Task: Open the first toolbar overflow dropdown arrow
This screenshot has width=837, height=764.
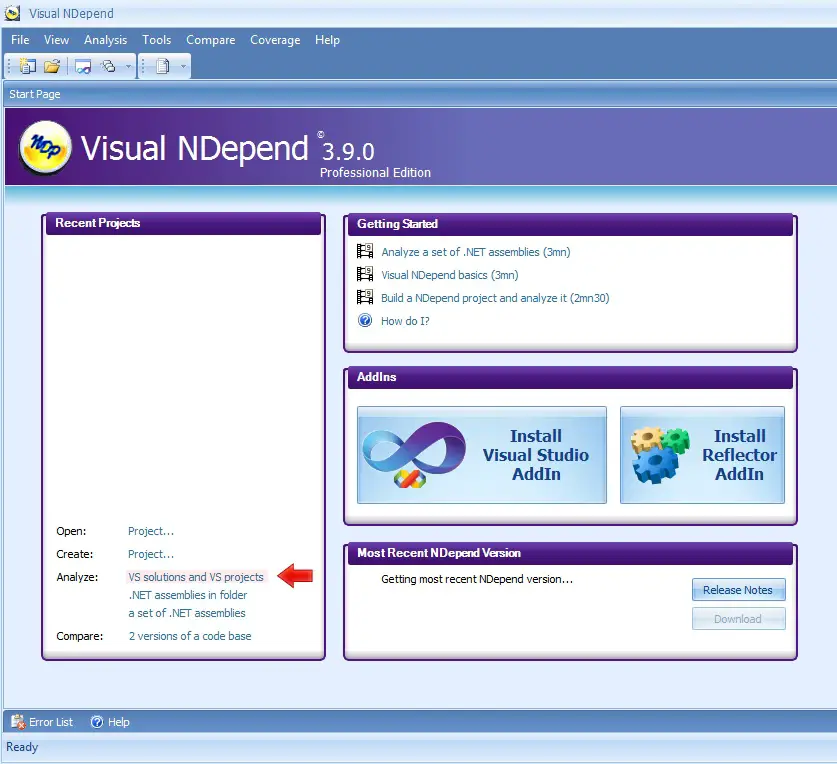Action: pyautogui.click(x=129, y=67)
